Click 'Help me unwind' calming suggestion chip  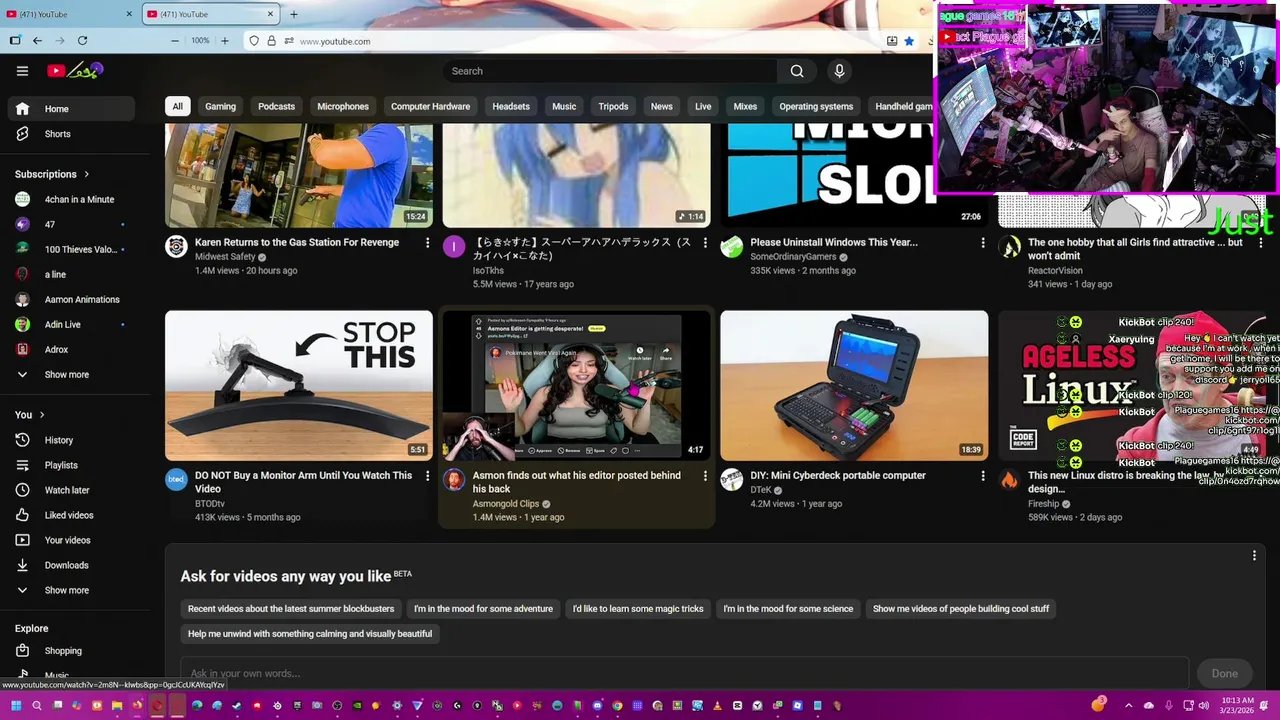310,634
